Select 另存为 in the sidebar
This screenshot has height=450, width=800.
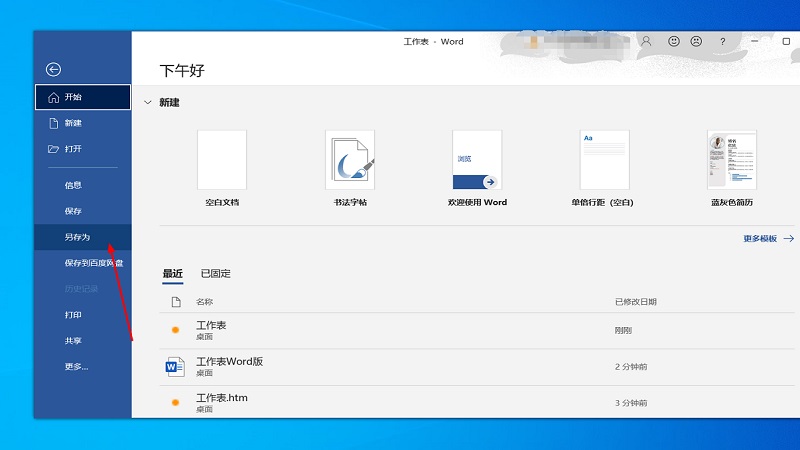[78, 237]
